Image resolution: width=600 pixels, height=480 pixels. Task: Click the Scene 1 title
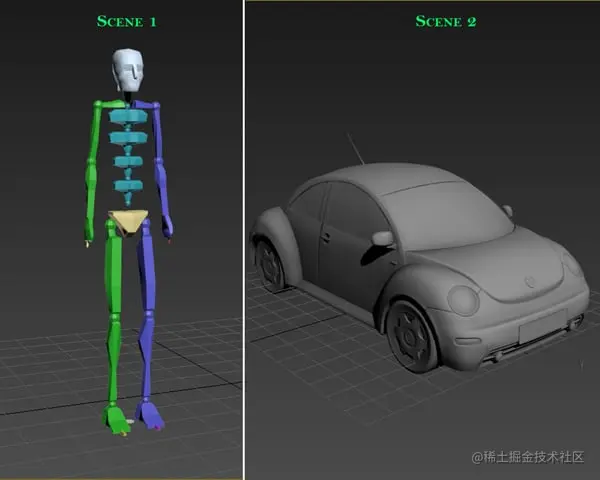click(127, 21)
